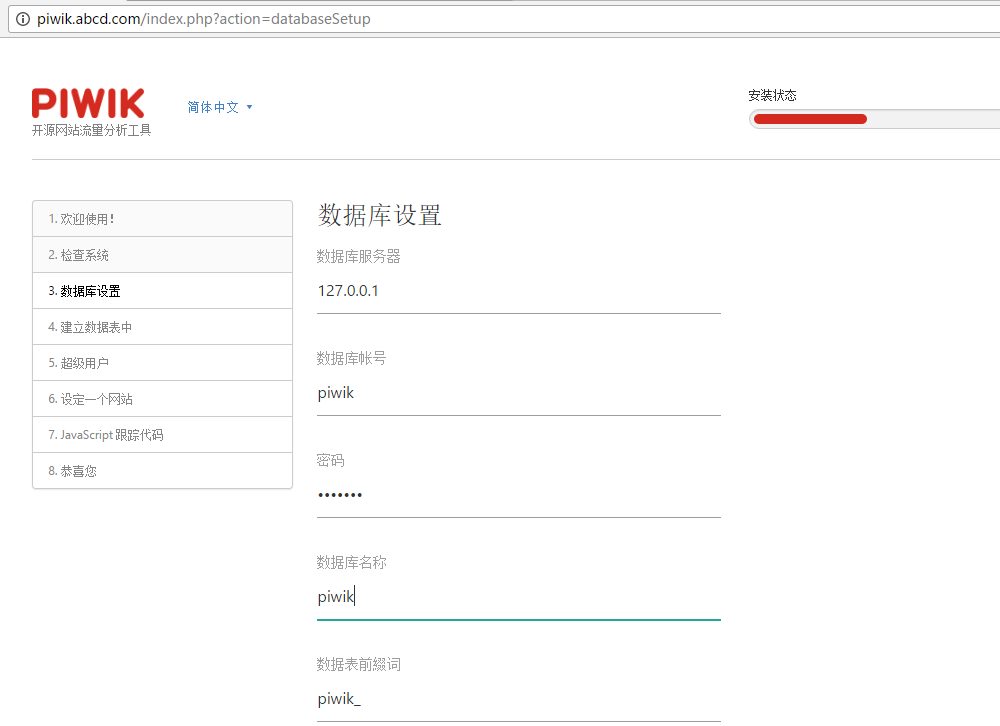Click the 数据表前缀词 label
This screenshot has width=1000, height=726.
pos(358,665)
